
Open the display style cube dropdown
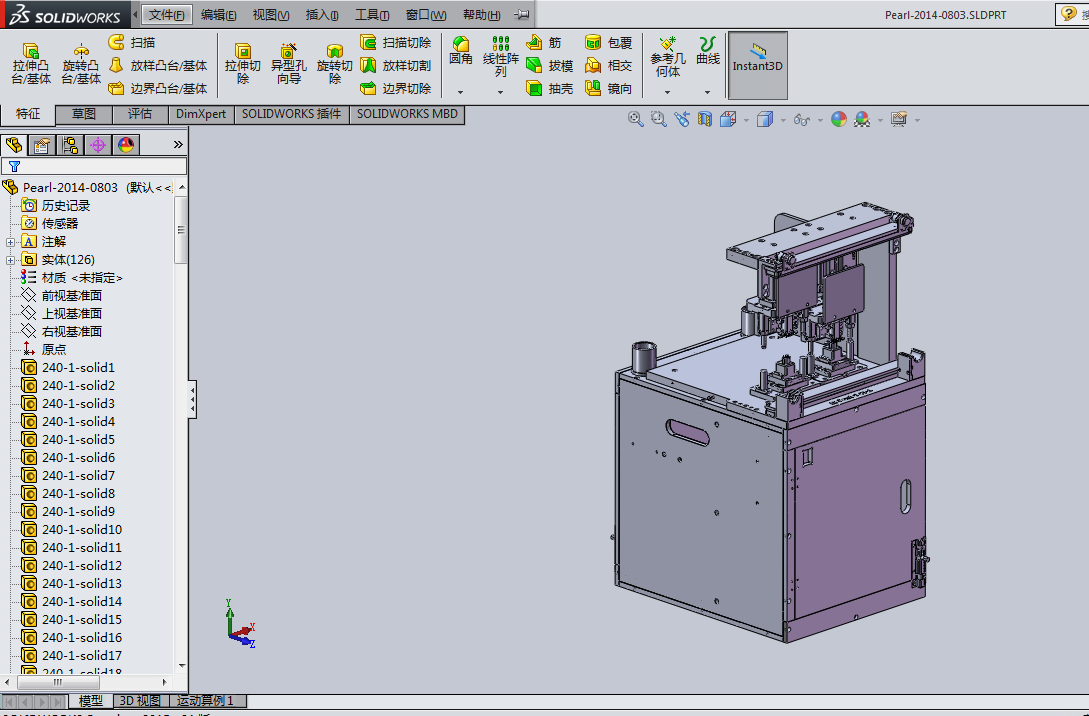click(783, 120)
